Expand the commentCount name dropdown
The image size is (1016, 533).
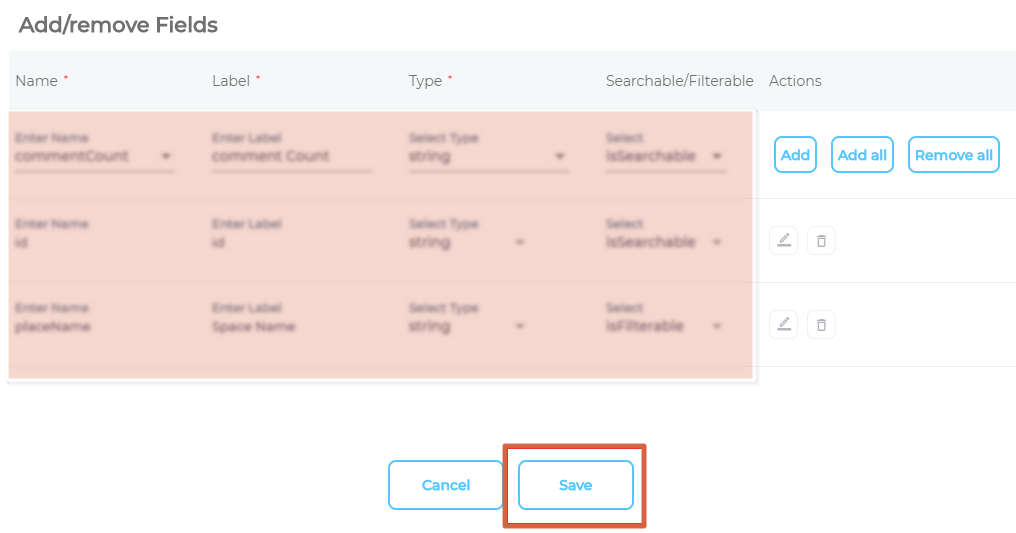tap(166, 157)
